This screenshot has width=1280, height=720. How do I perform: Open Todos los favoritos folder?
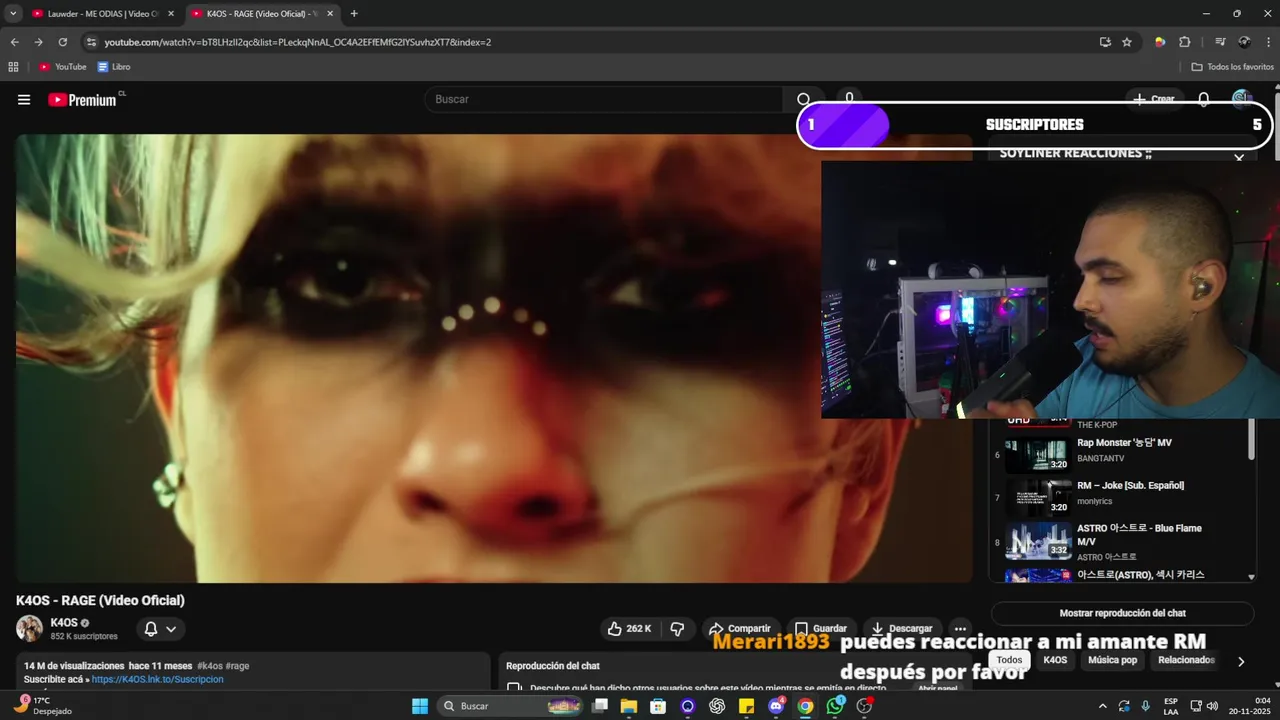click(x=1232, y=67)
